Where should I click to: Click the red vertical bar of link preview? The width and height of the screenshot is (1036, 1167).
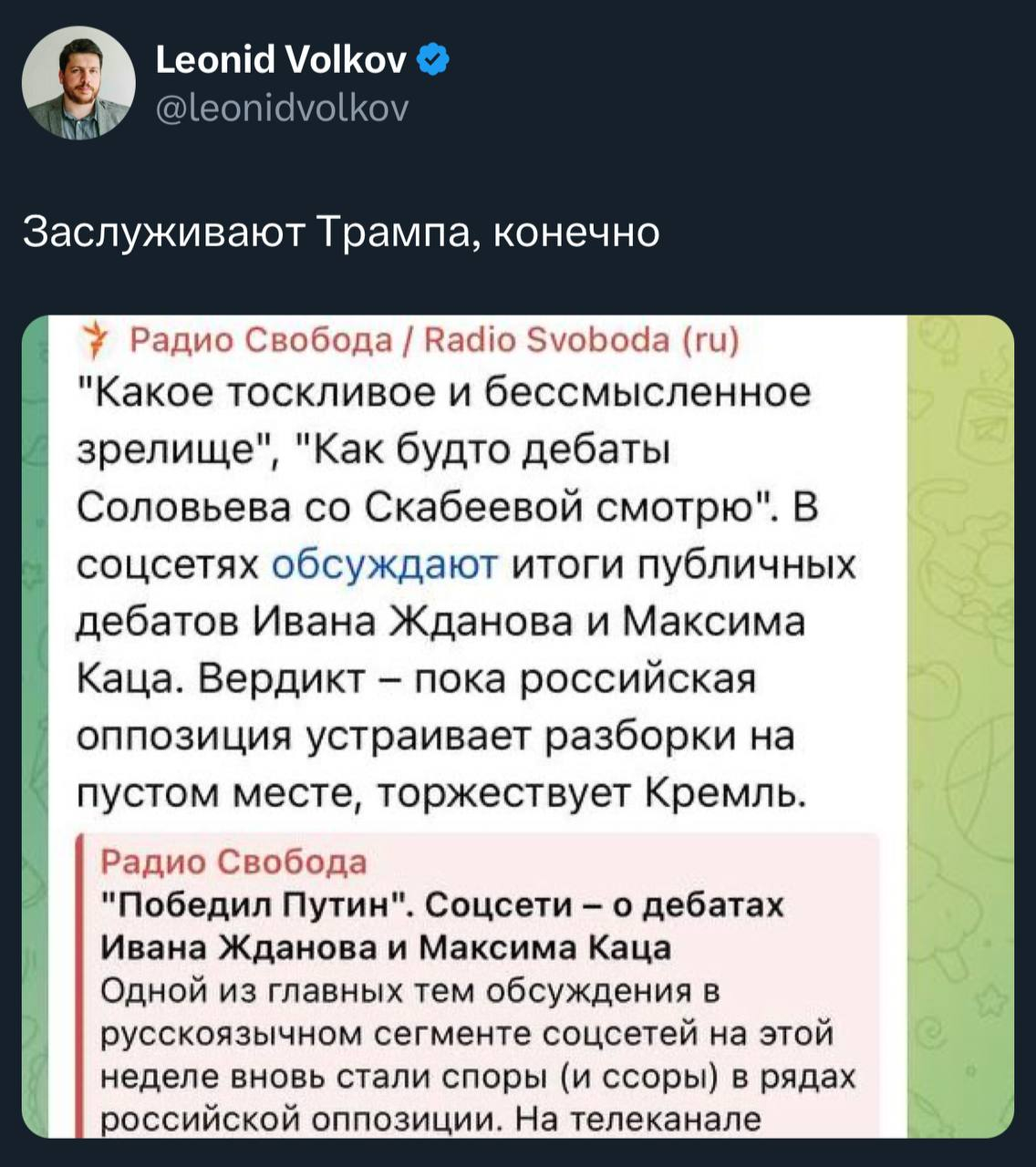coord(80,985)
